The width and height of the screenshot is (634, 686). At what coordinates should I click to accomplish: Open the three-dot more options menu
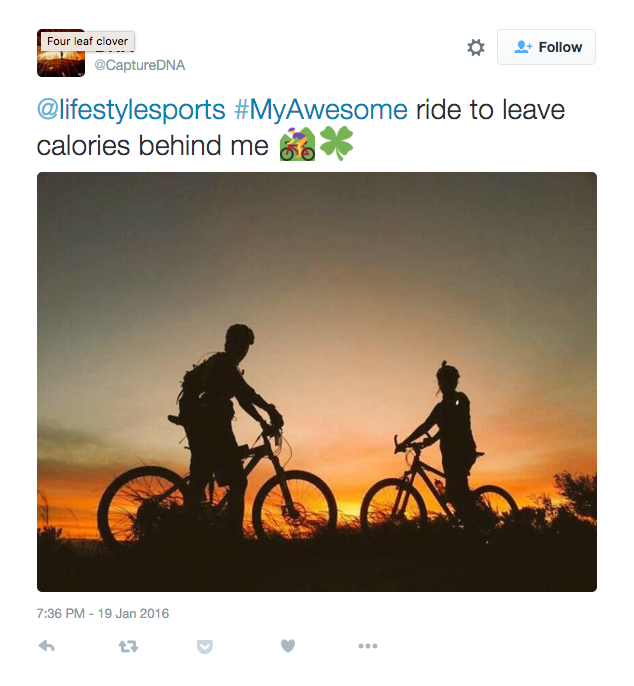[x=368, y=646]
